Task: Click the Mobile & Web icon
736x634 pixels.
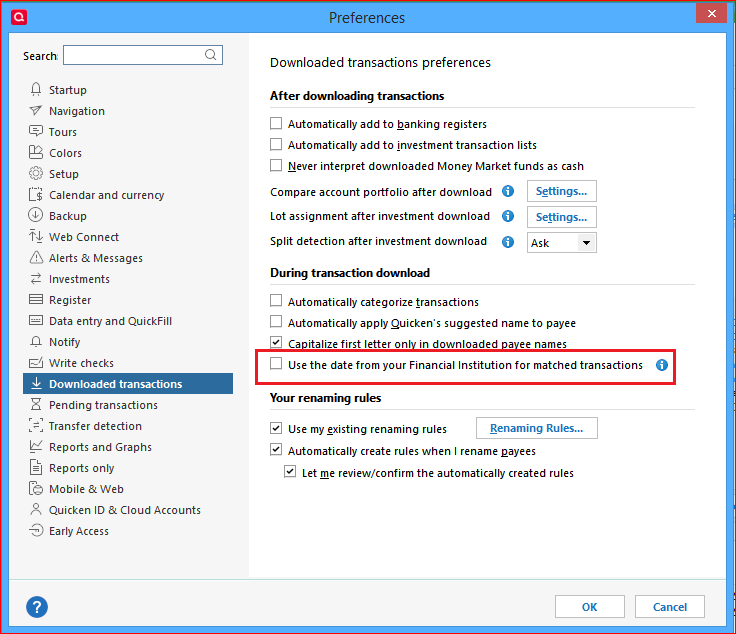Action: pos(36,489)
